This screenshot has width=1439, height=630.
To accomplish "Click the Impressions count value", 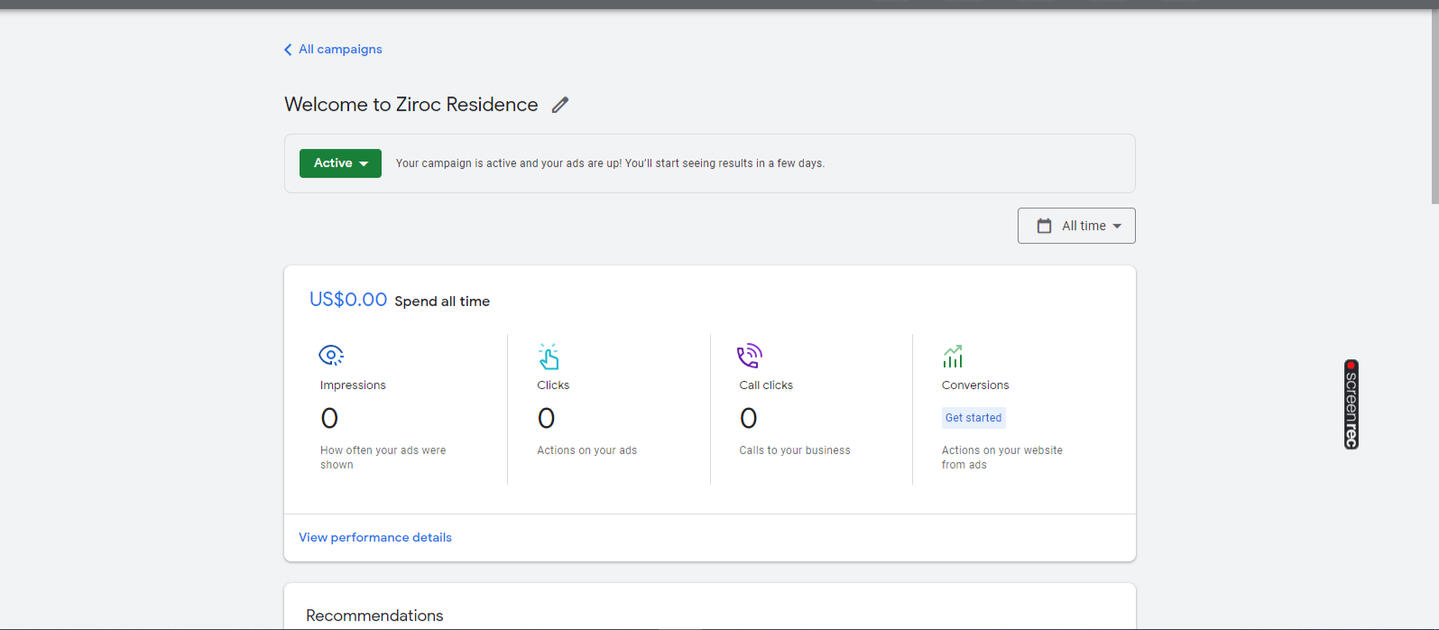I will click(x=329, y=418).
